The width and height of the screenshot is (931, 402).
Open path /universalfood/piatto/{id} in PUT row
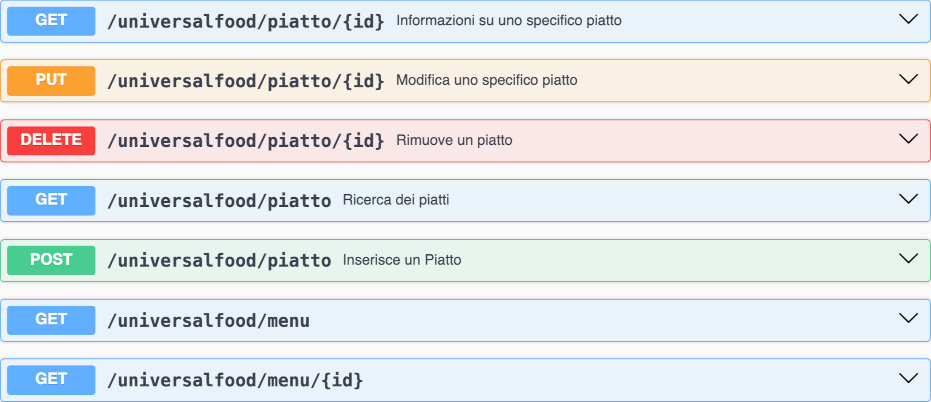245,80
